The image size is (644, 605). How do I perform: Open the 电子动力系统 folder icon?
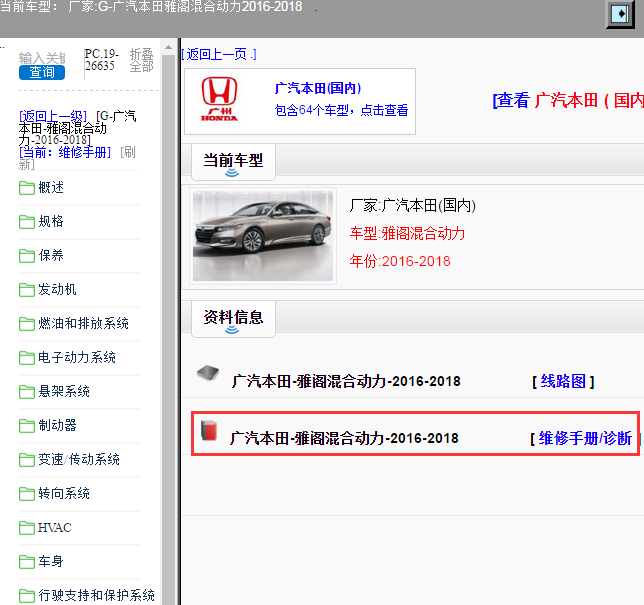point(27,358)
